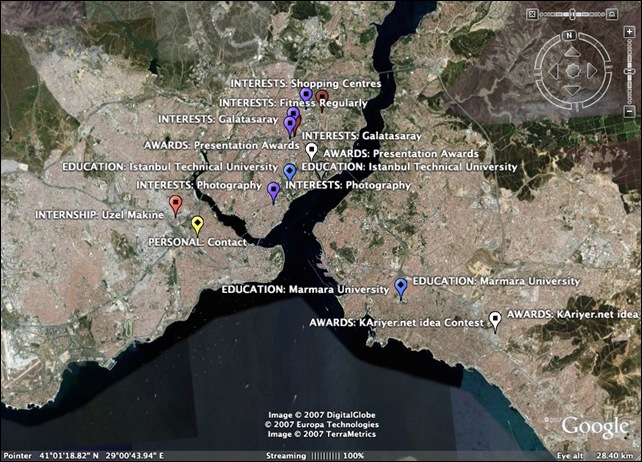This screenshot has height=462, width=642.
Task: Click the look down arrow in navigator
Action: click(x=572, y=90)
